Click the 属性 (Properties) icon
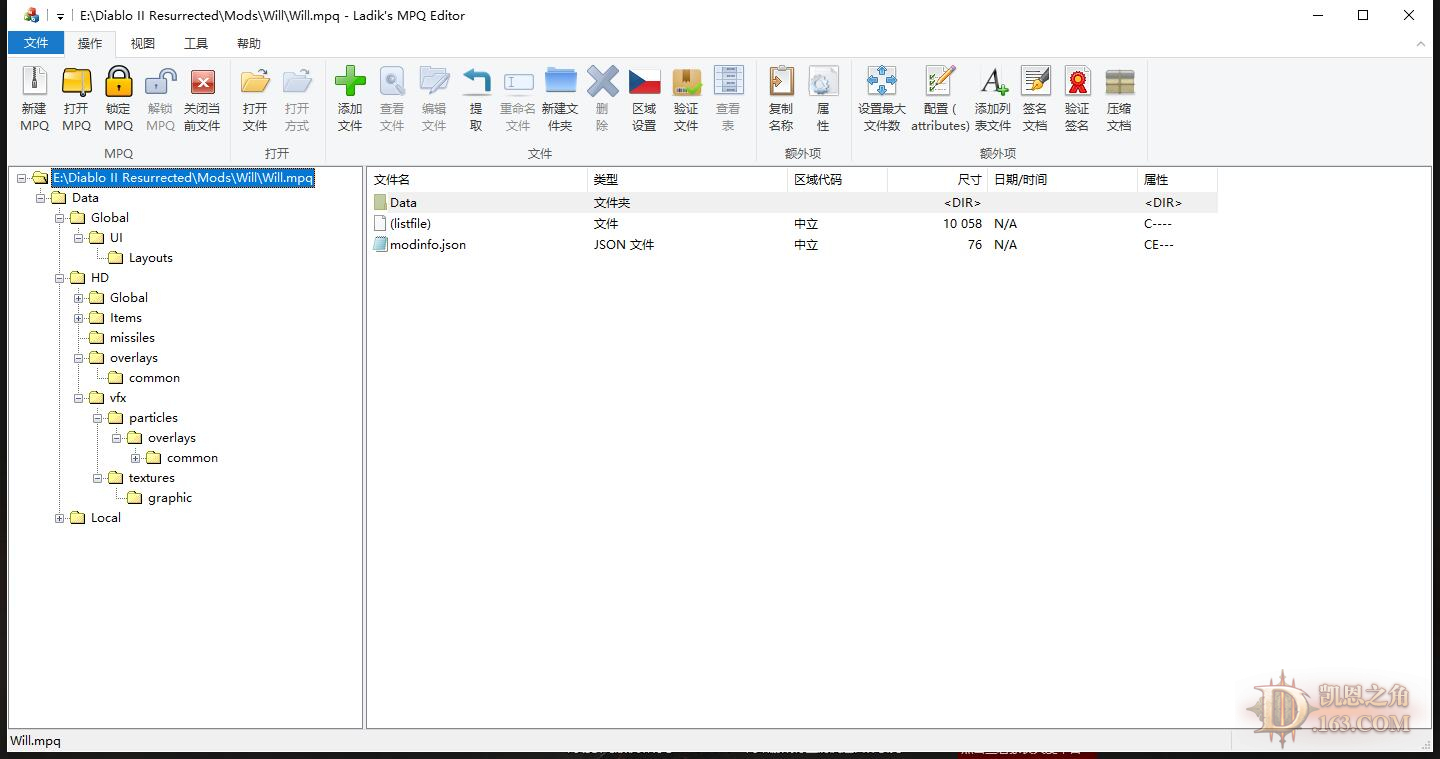1440x759 pixels. 823,82
